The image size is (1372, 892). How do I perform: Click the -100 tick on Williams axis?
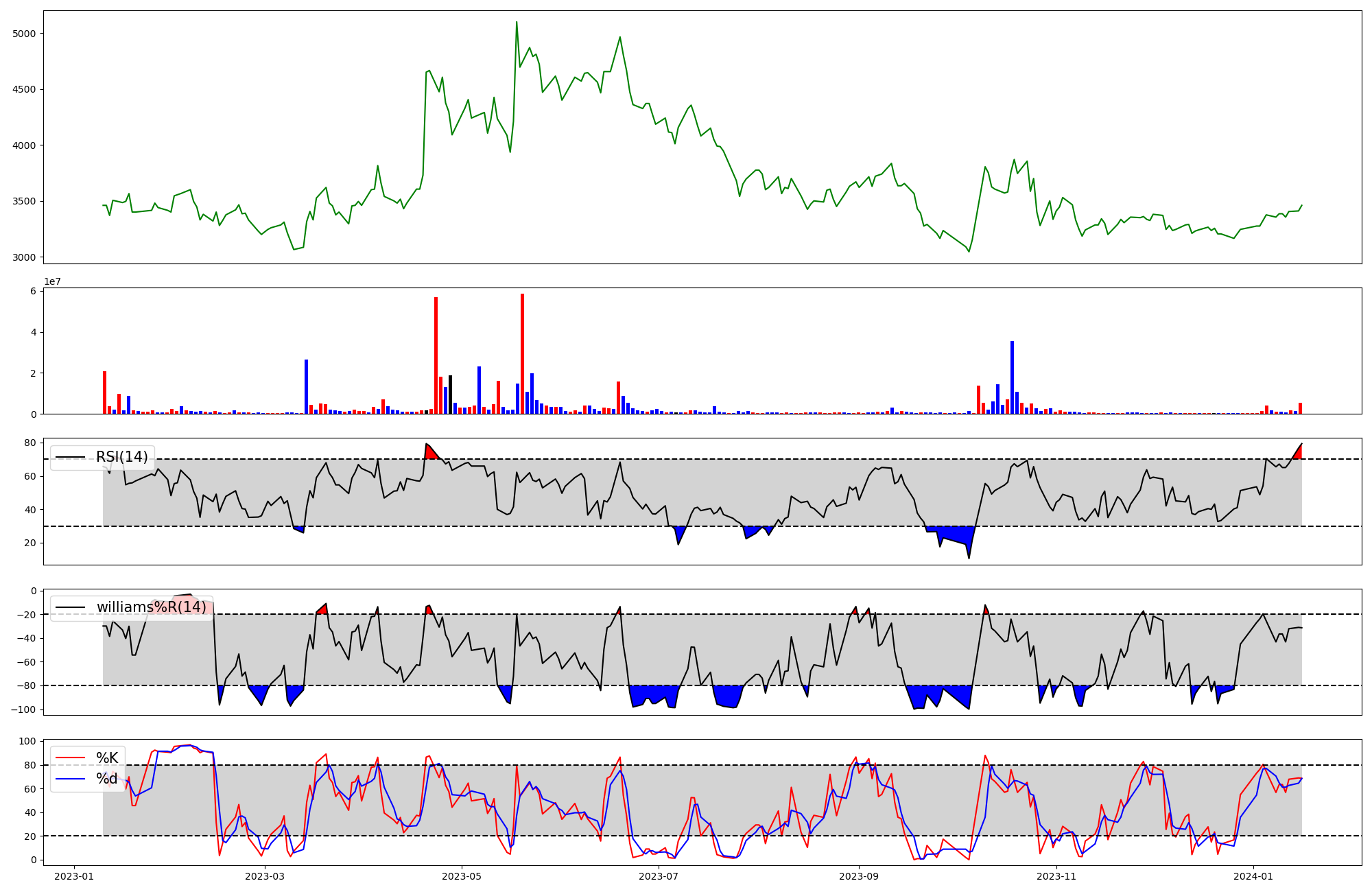coord(25,709)
